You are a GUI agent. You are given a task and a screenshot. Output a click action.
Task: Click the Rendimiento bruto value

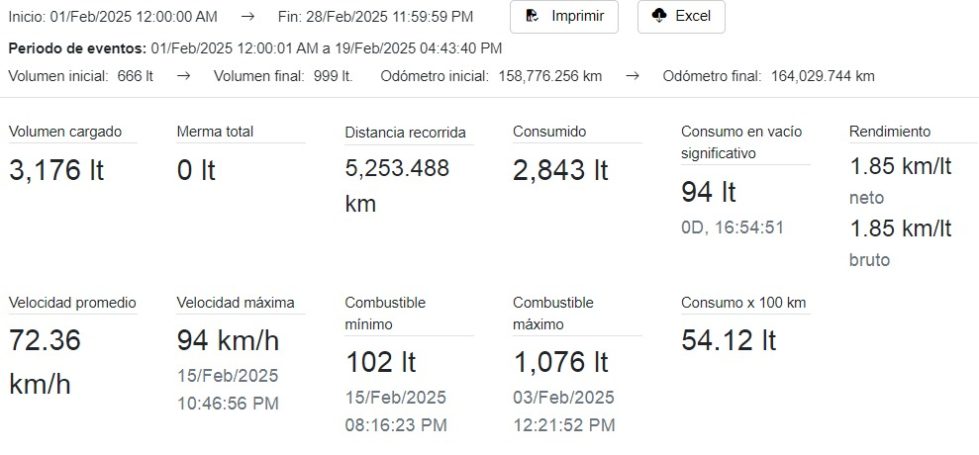click(x=900, y=228)
